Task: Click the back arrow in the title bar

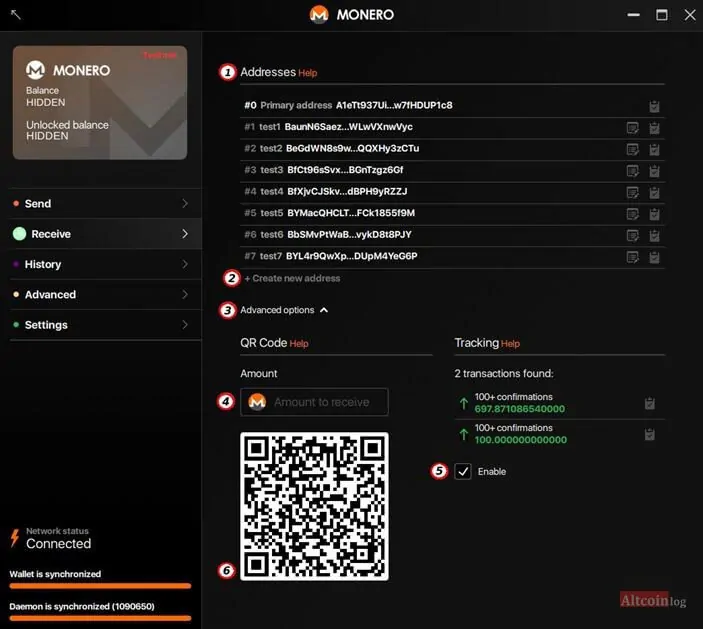Action: pyautogui.click(x=16, y=14)
